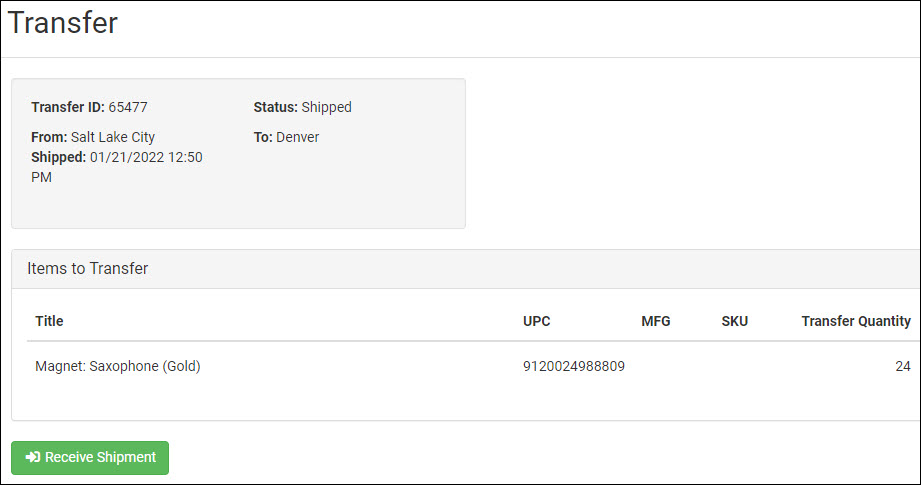Click the Receive Shipment button
Image resolution: width=921 pixels, height=485 pixels.
(x=90, y=457)
